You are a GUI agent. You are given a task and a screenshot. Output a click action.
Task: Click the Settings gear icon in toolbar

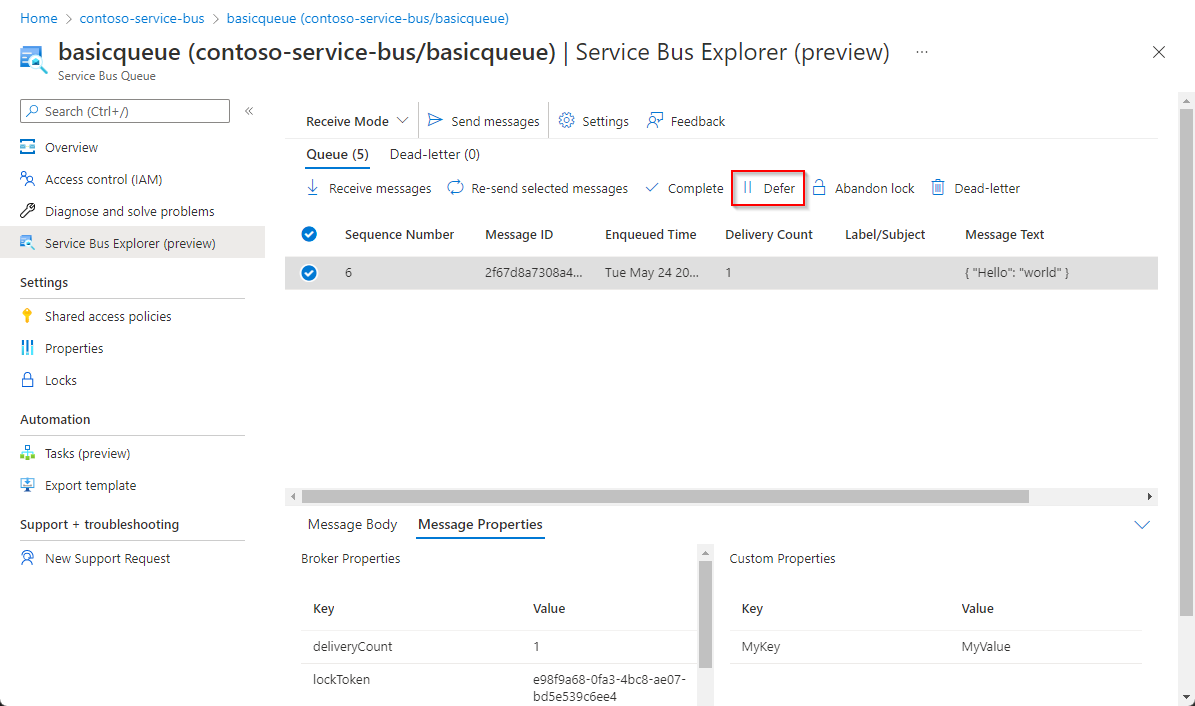(566, 120)
